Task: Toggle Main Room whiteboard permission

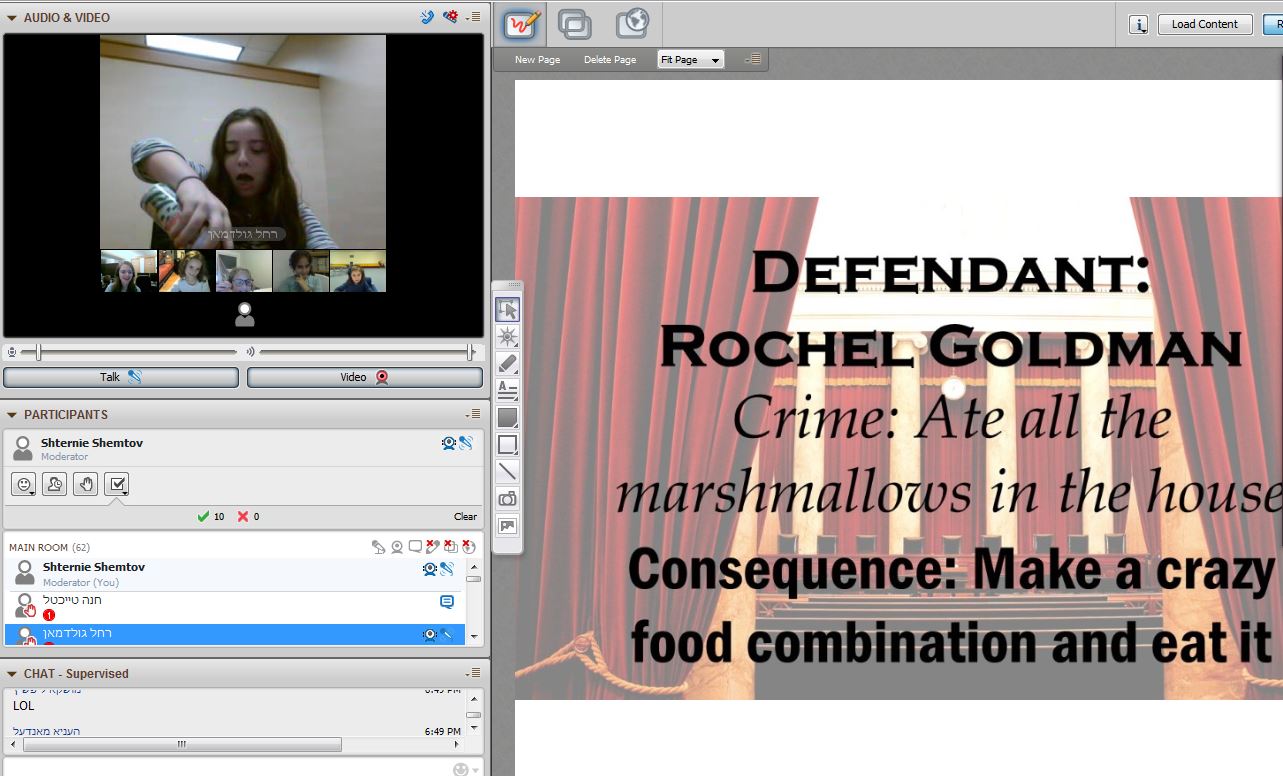Action: [433, 547]
